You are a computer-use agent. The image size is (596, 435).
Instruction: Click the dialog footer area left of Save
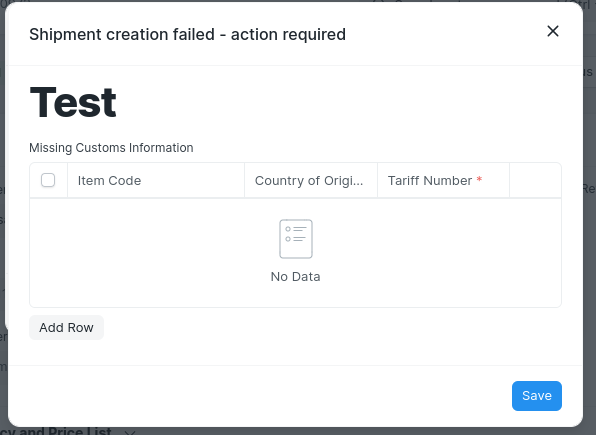(x=260, y=396)
